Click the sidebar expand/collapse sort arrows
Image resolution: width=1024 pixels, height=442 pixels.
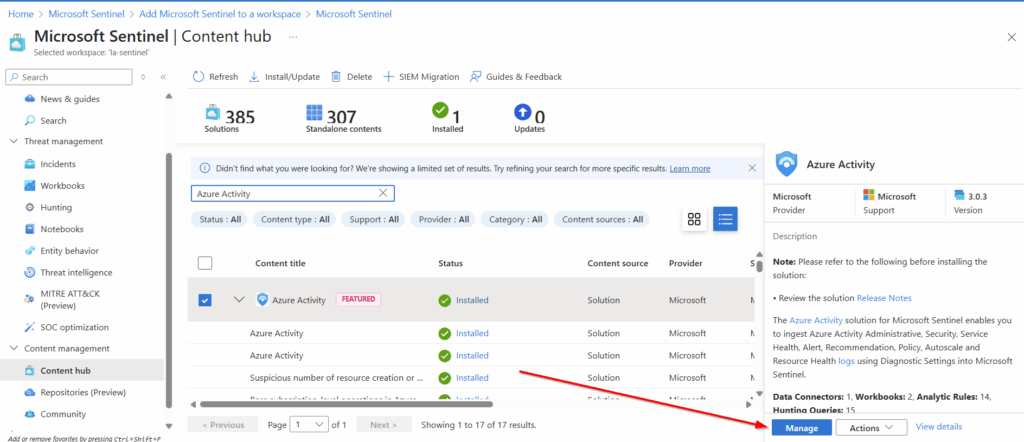click(x=144, y=77)
